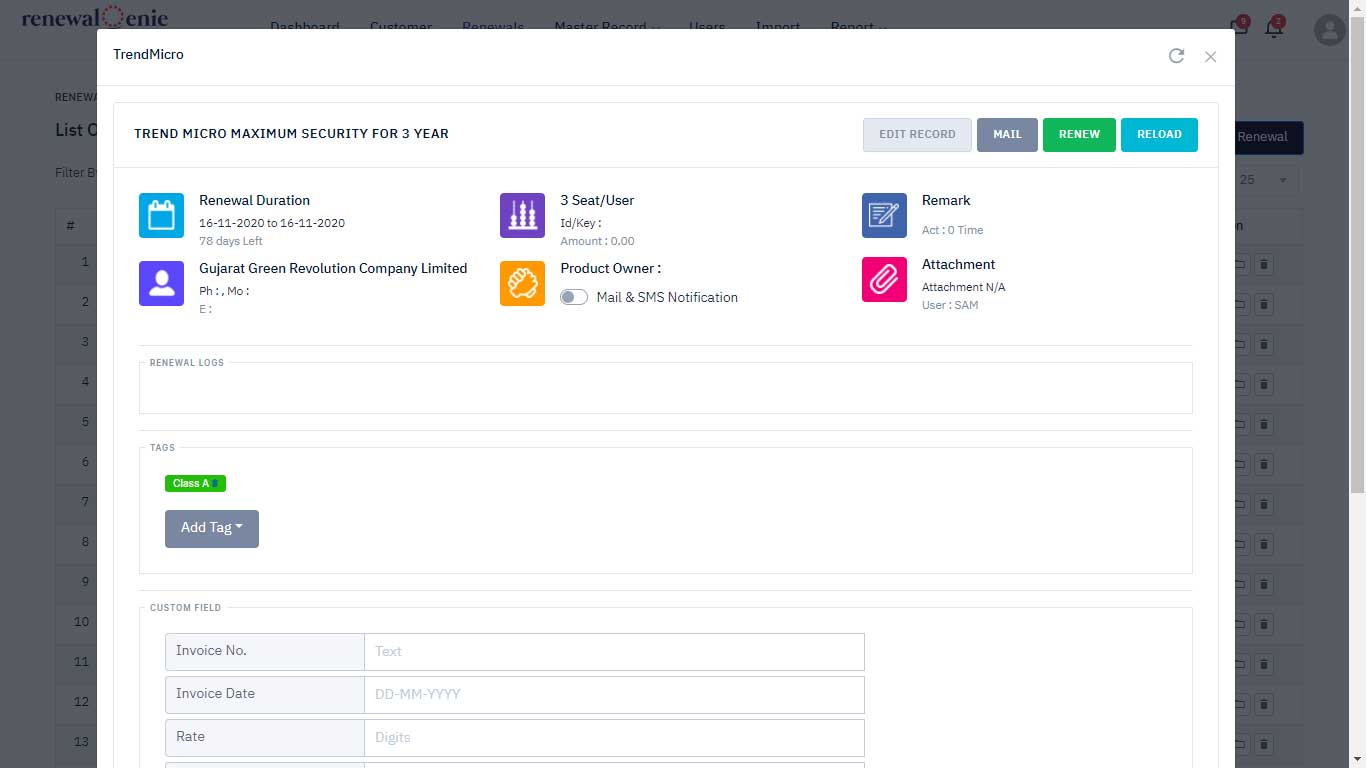
Task: Click the scrollbar down arrow at the page edge
Action: click(1357, 760)
